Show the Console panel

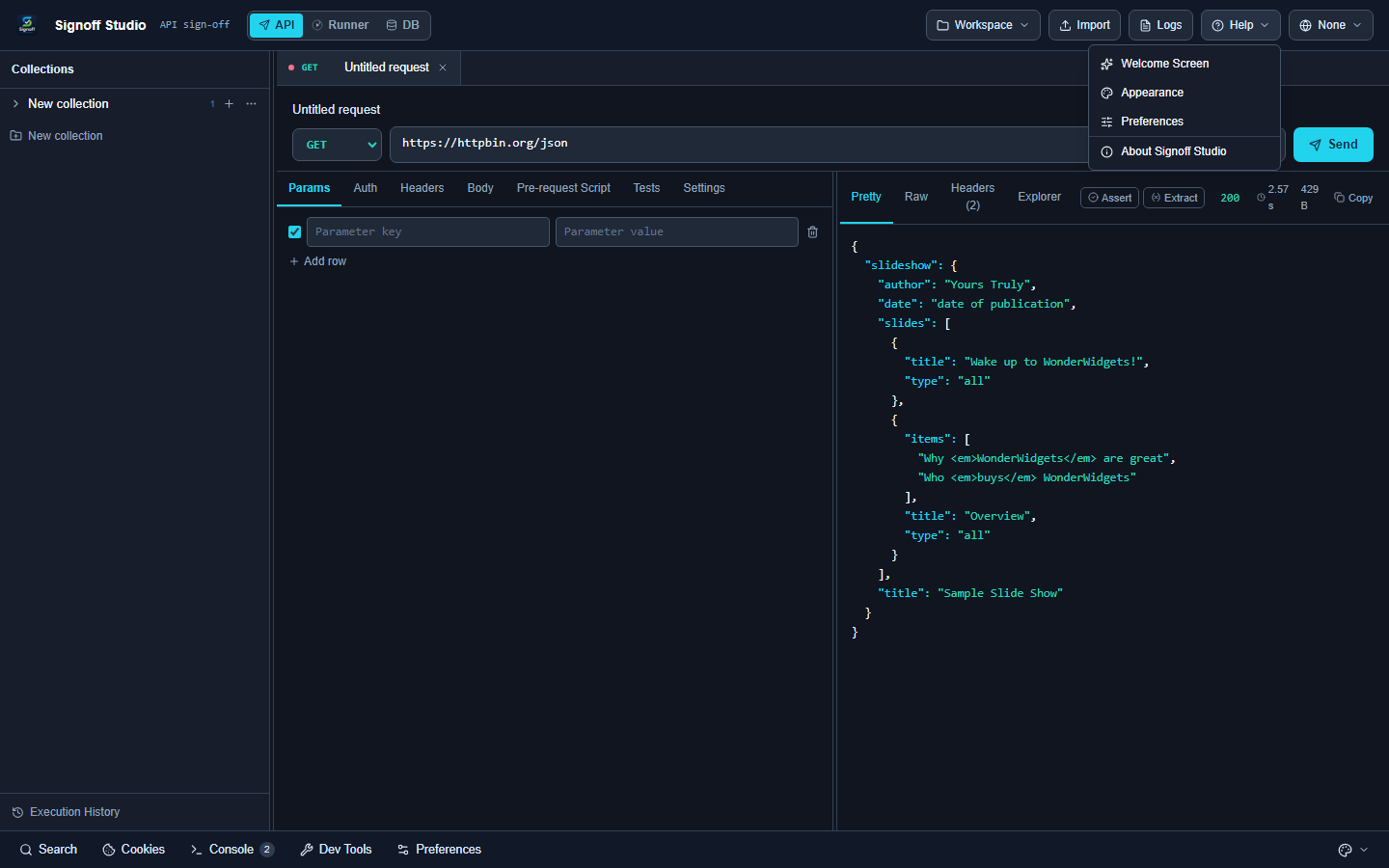pyautogui.click(x=231, y=850)
